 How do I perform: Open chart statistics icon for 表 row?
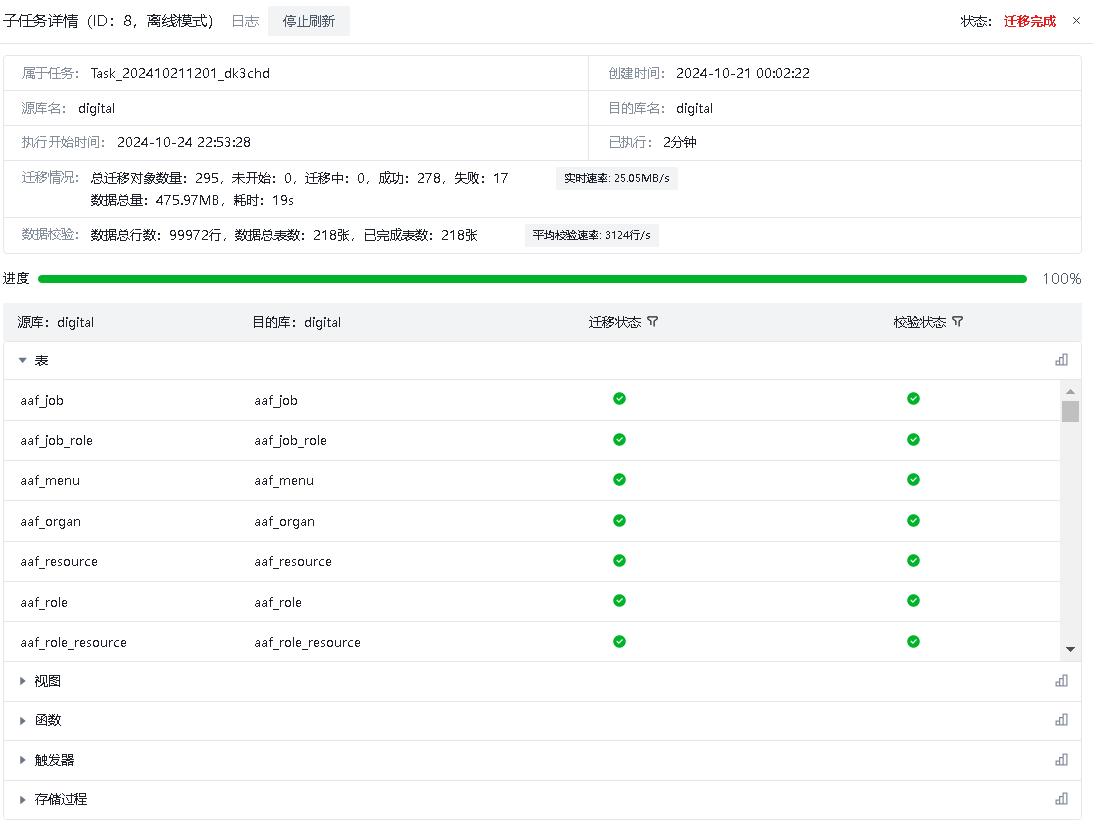(1062, 360)
